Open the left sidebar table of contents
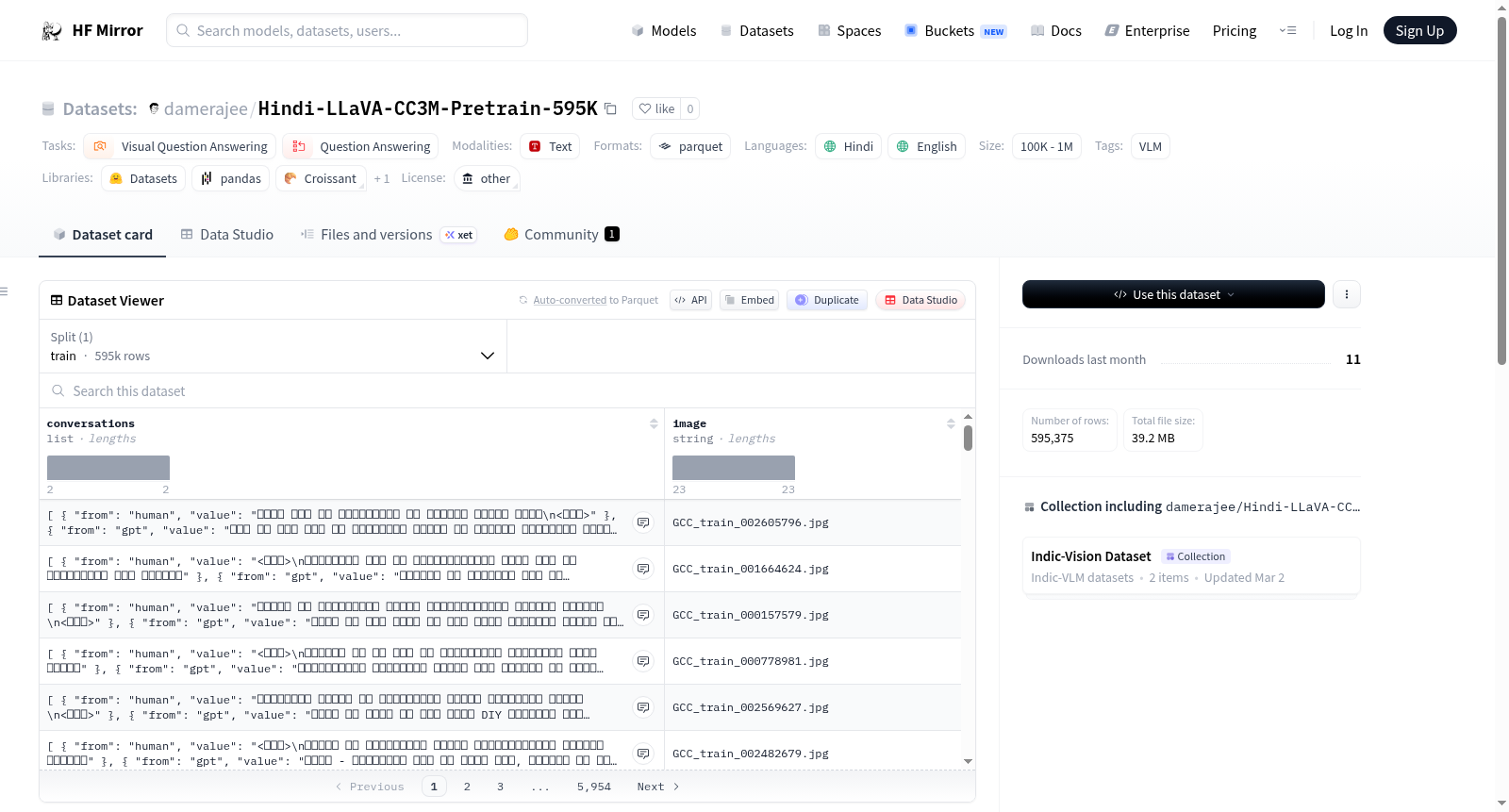This screenshot has width=1509, height=812. 5,291
